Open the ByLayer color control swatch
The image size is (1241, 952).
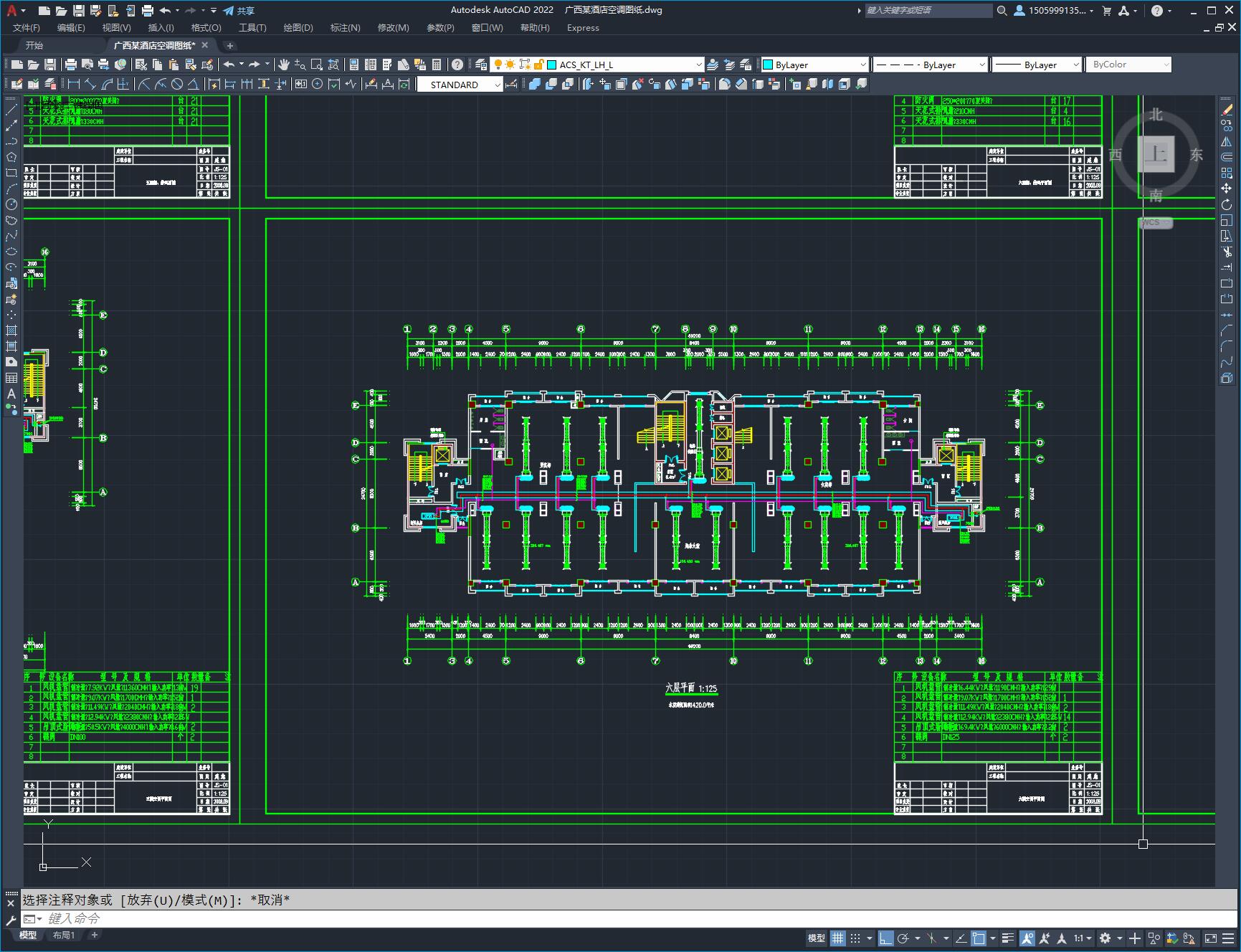[x=814, y=65]
